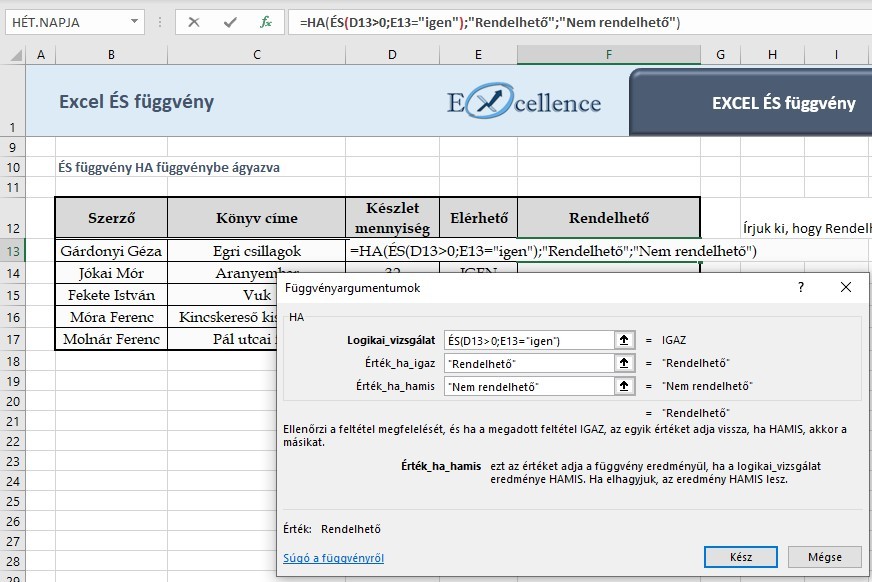Click inside the HÉT.NAPJA name box

pyautogui.click(x=67, y=22)
